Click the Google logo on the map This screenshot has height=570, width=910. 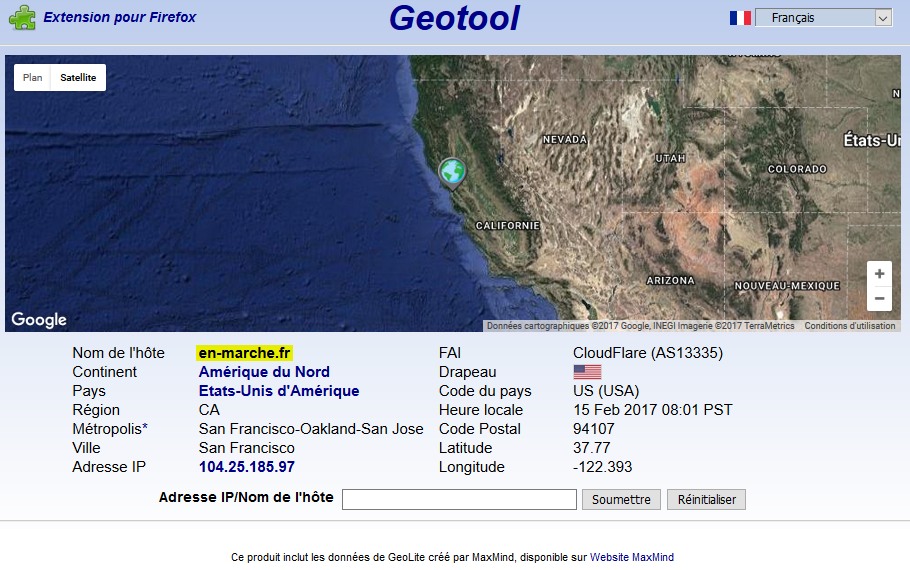39,320
